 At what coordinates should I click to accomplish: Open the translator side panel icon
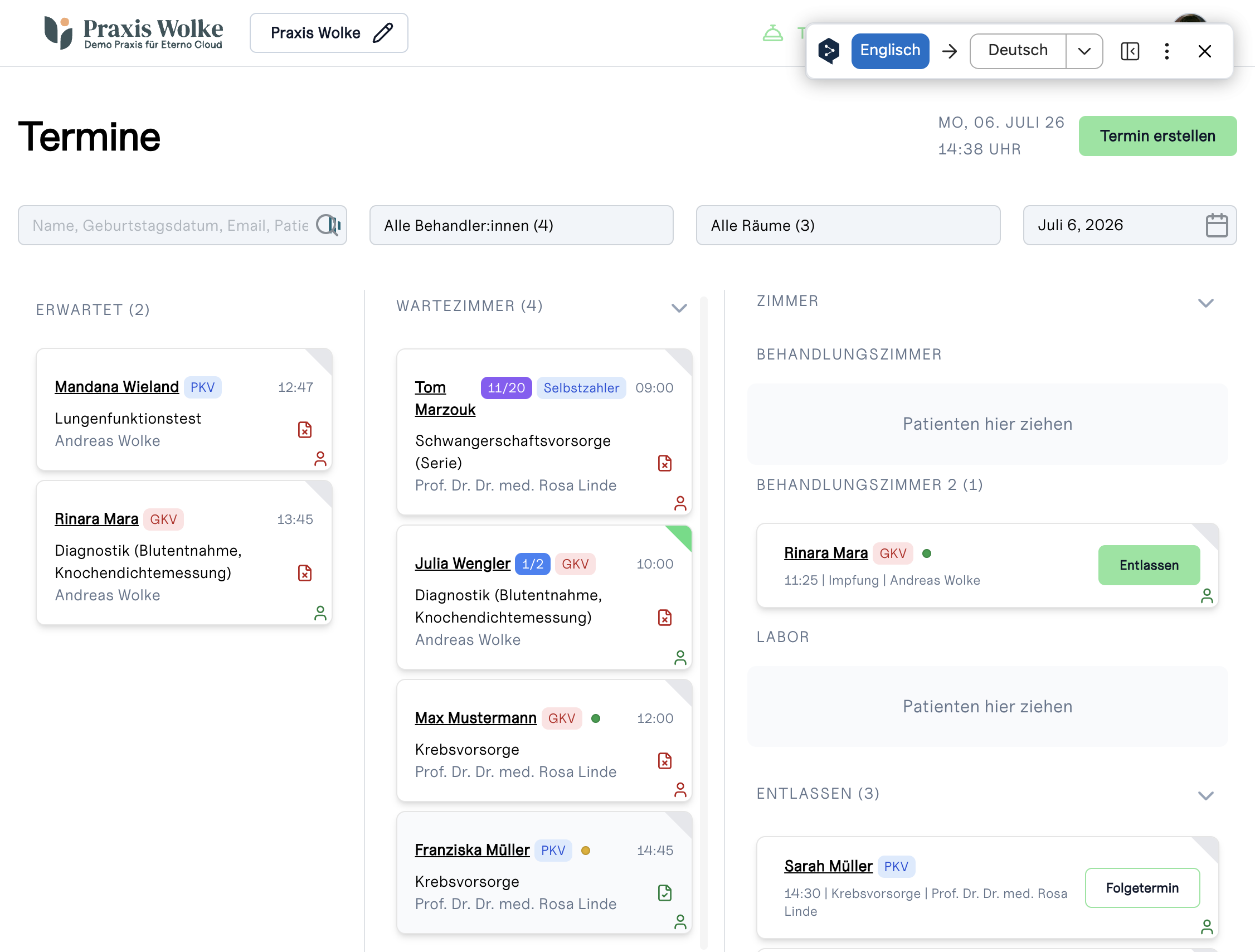(1130, 51)
